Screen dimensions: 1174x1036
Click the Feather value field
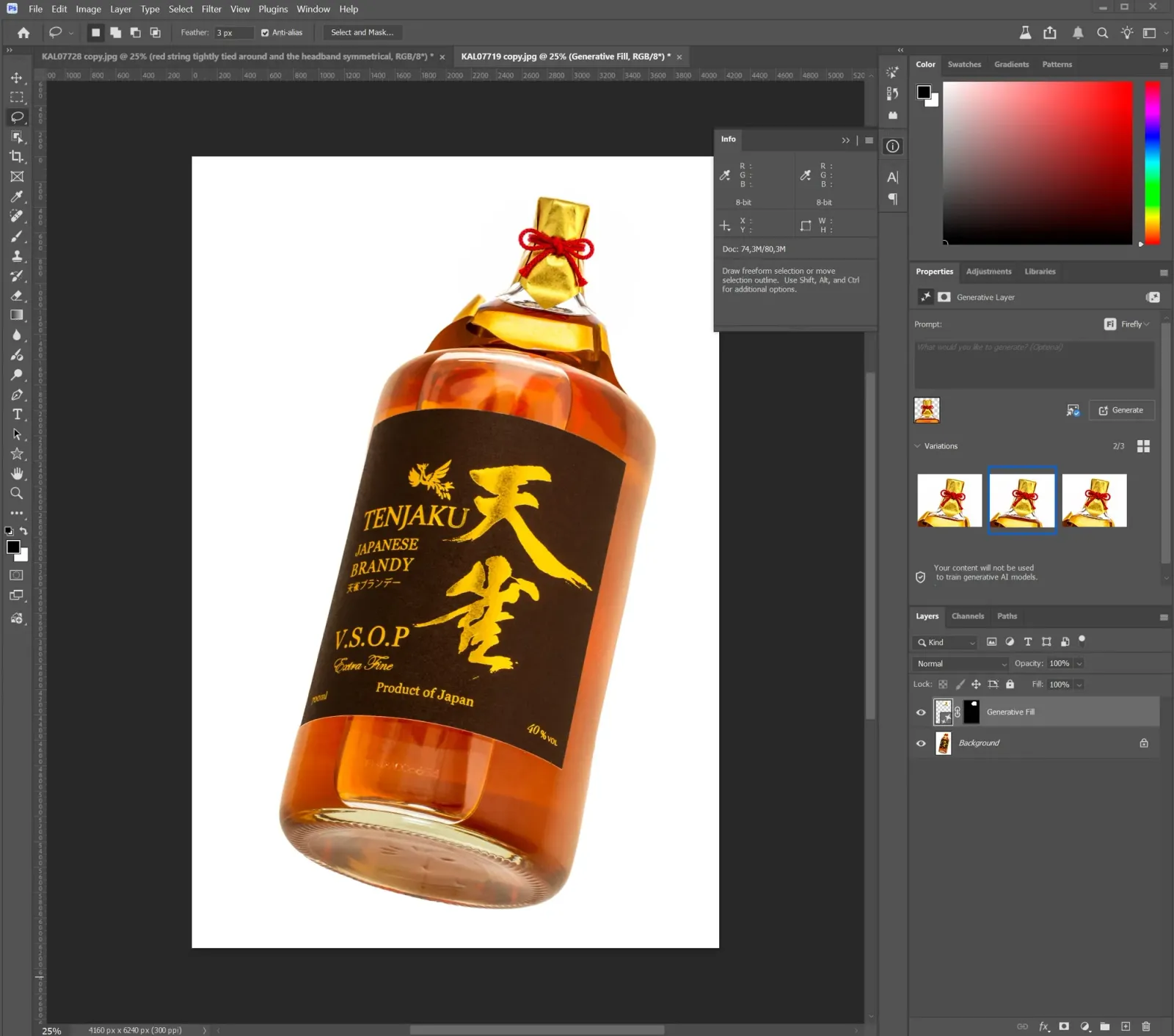tap(233, 32)
